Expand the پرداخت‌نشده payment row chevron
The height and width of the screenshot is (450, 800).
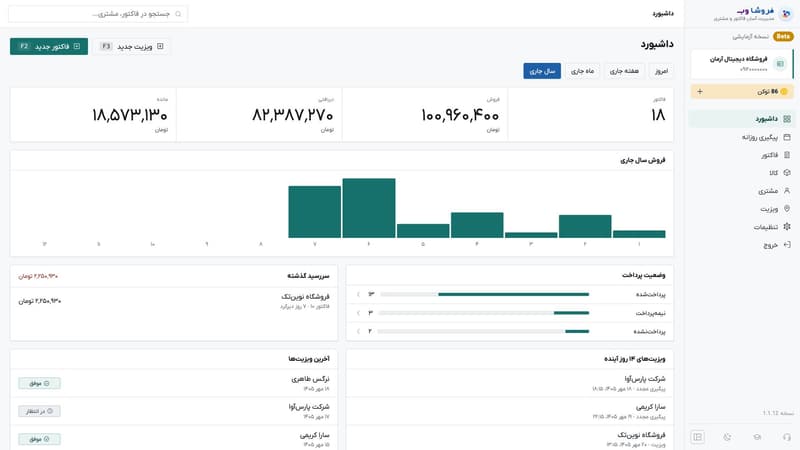358,331
